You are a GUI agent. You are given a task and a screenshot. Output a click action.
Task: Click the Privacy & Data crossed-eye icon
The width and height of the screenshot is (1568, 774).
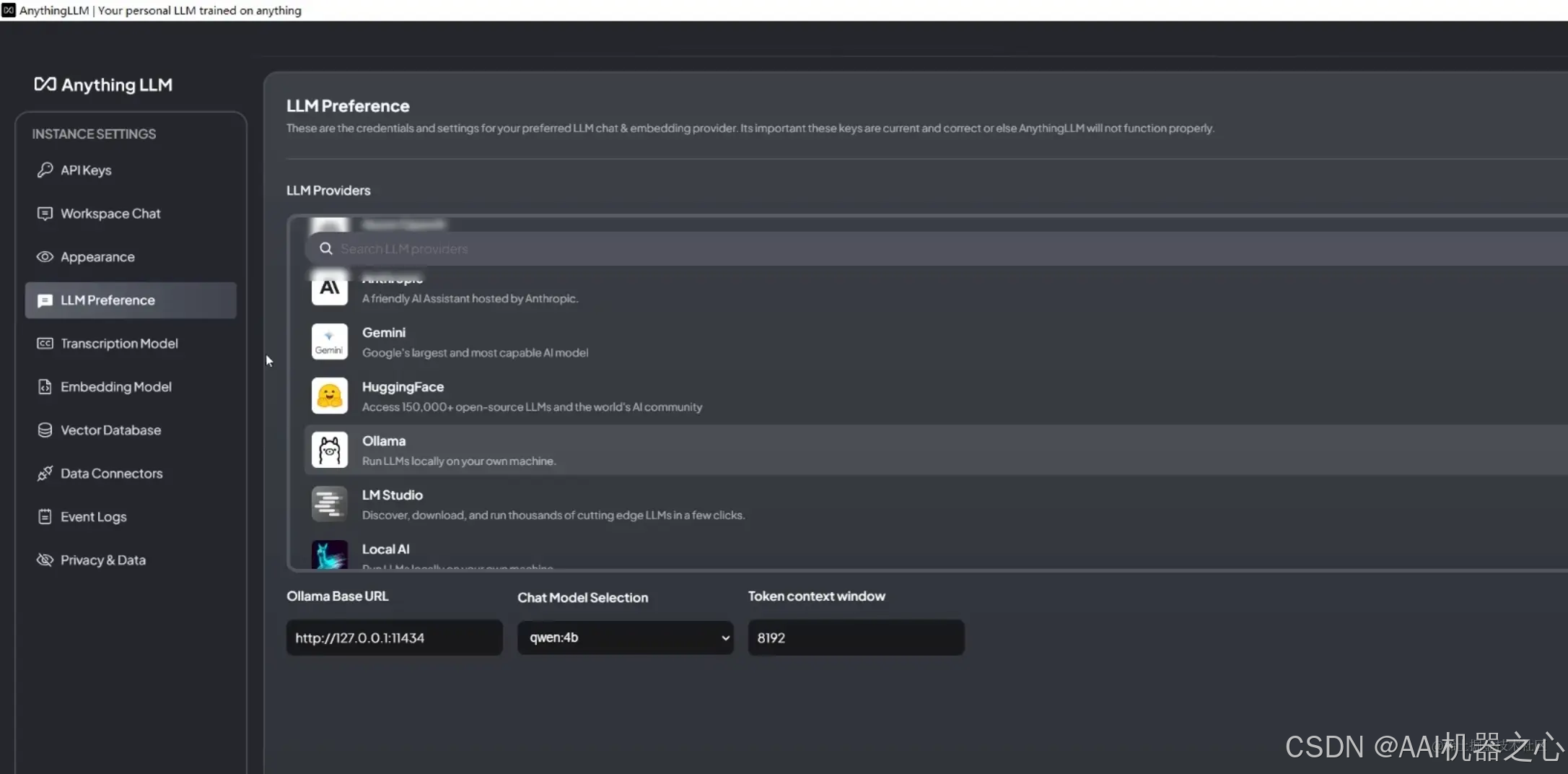click(x=45, y=560)
